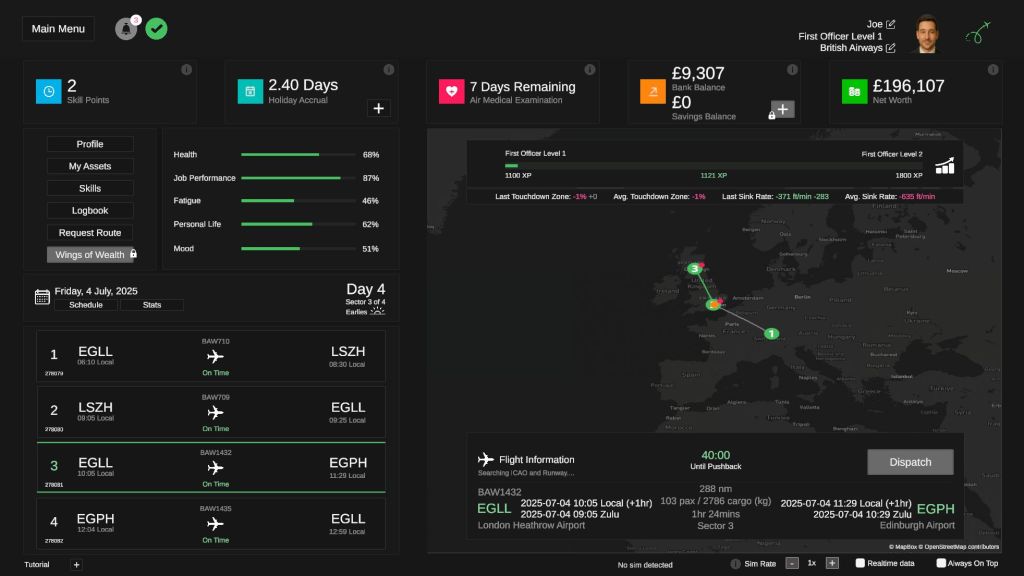Click the XP level progress chart icon

(x=944, y=166)
